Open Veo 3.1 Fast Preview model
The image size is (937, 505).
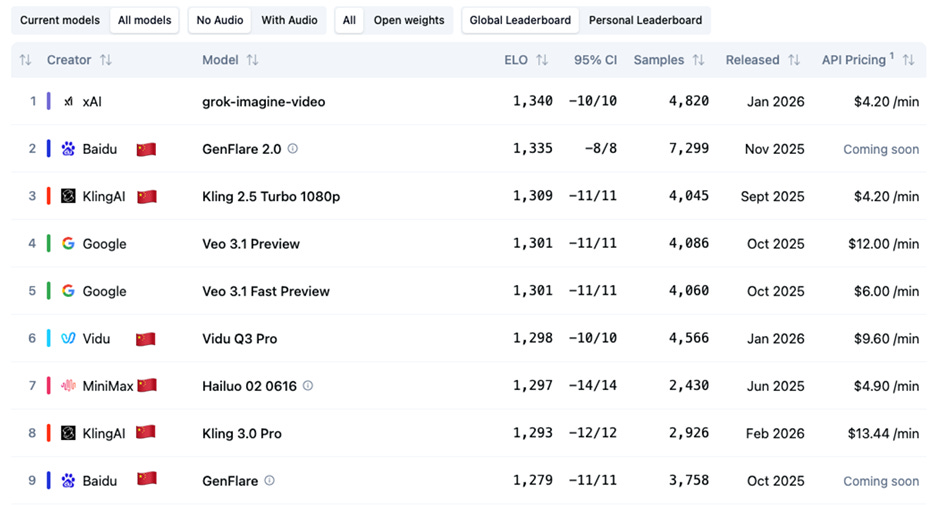(266, 291)
